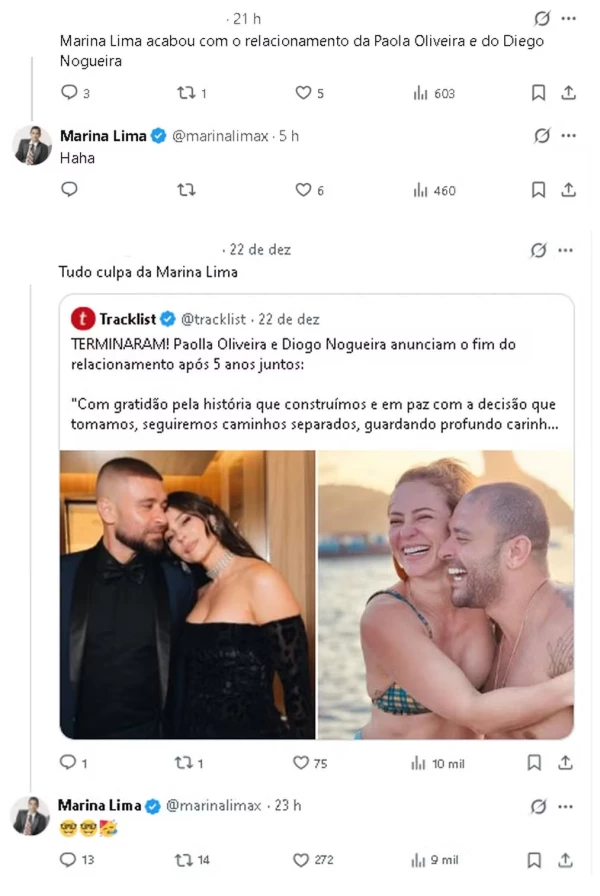Click Marina Lima's avatar beside 'Haha' tweet
Image resolution: width=600 pixels, height=896 pixels.
(32, 146)
